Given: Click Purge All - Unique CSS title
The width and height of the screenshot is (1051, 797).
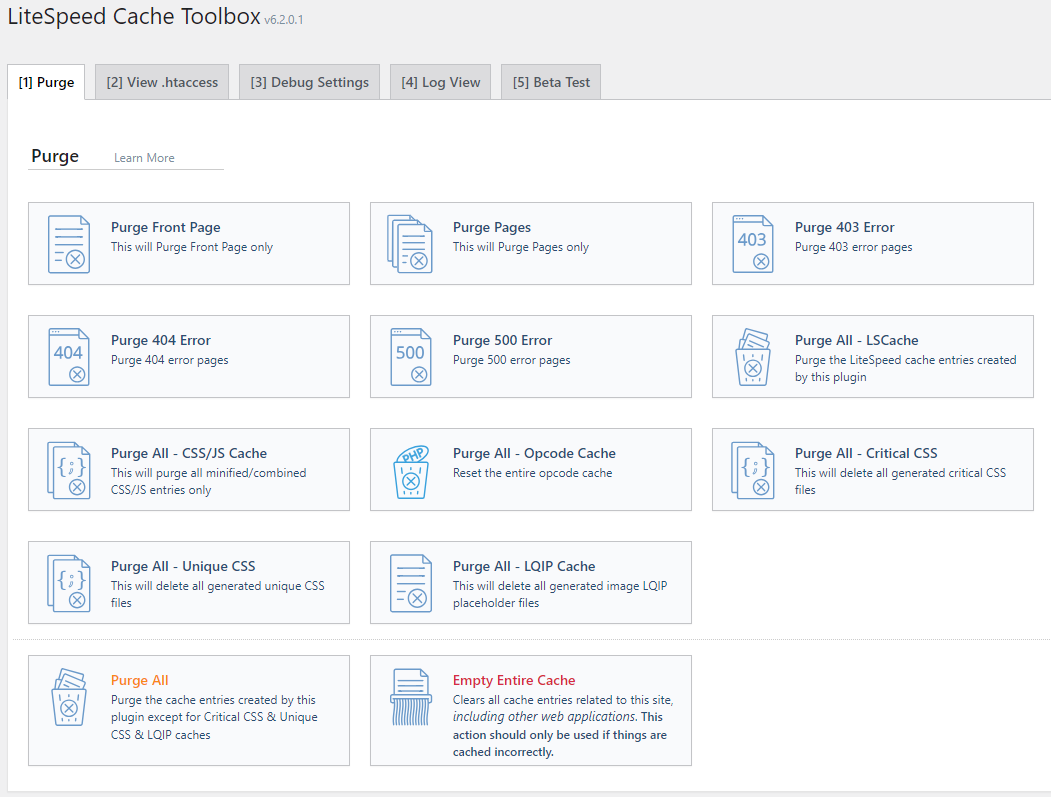Looking at the screenshot, I should pyautogui.click(x=183, y=567).
